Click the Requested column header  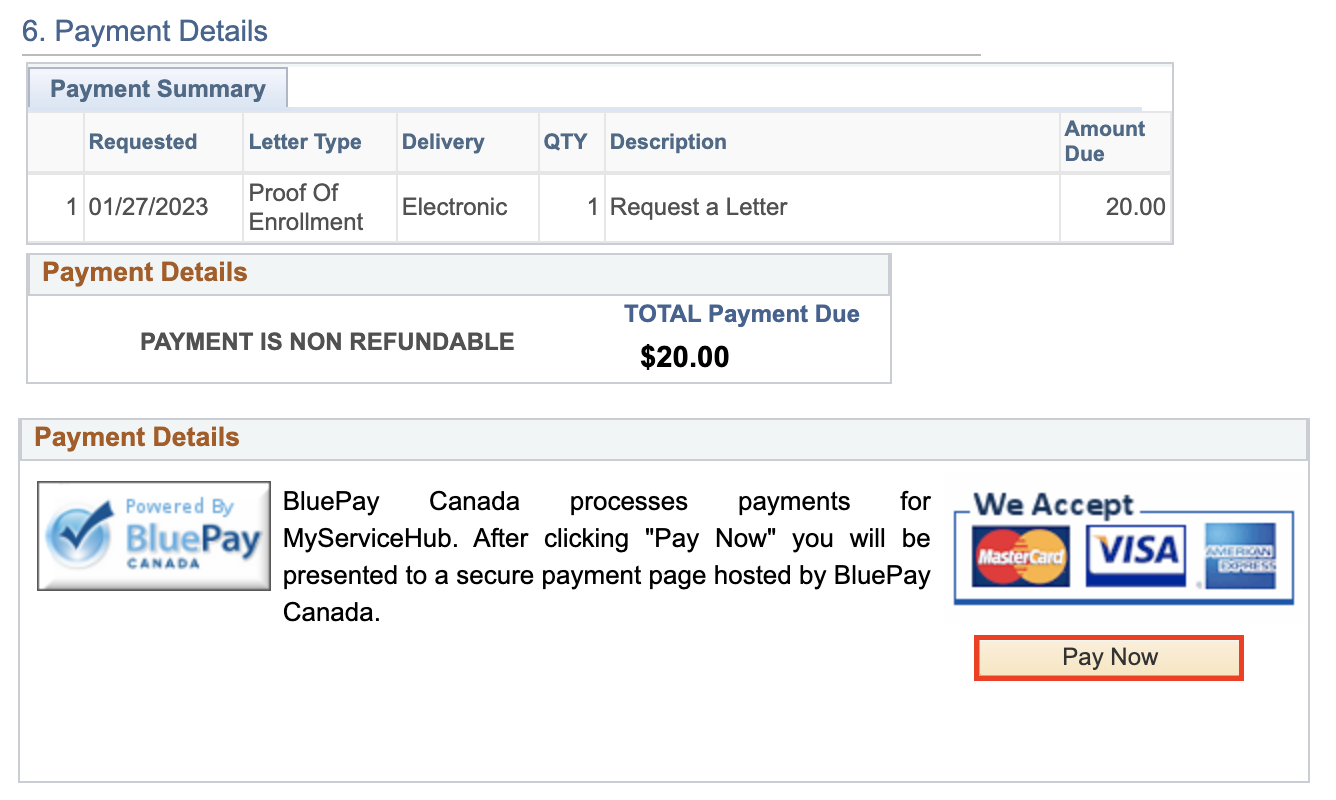(143, 142)
